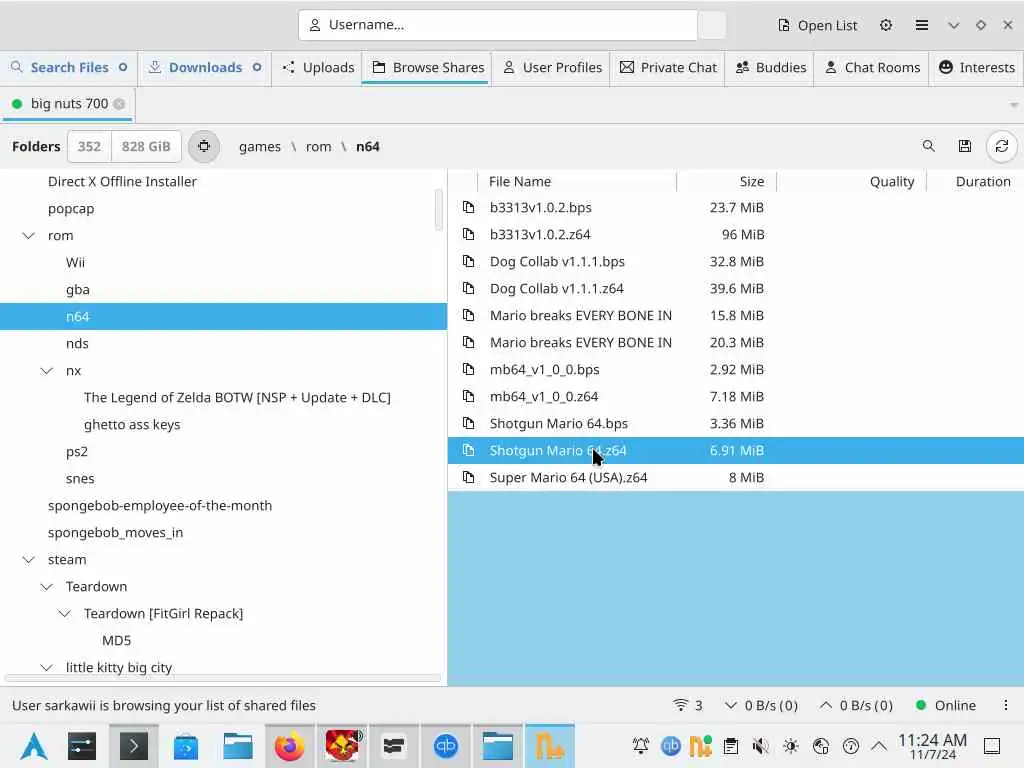Switch to the Search Files tab
The image size is (1024, 768).
tap(69, 67)
